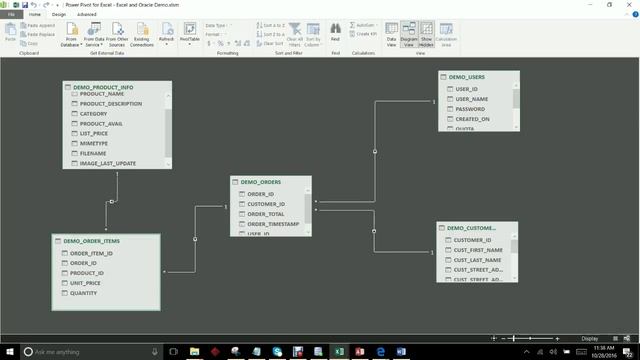The height and width of the screenshot is (360, 640).
Task: Click Cortana Ask me anything search box
Action: 92,351
